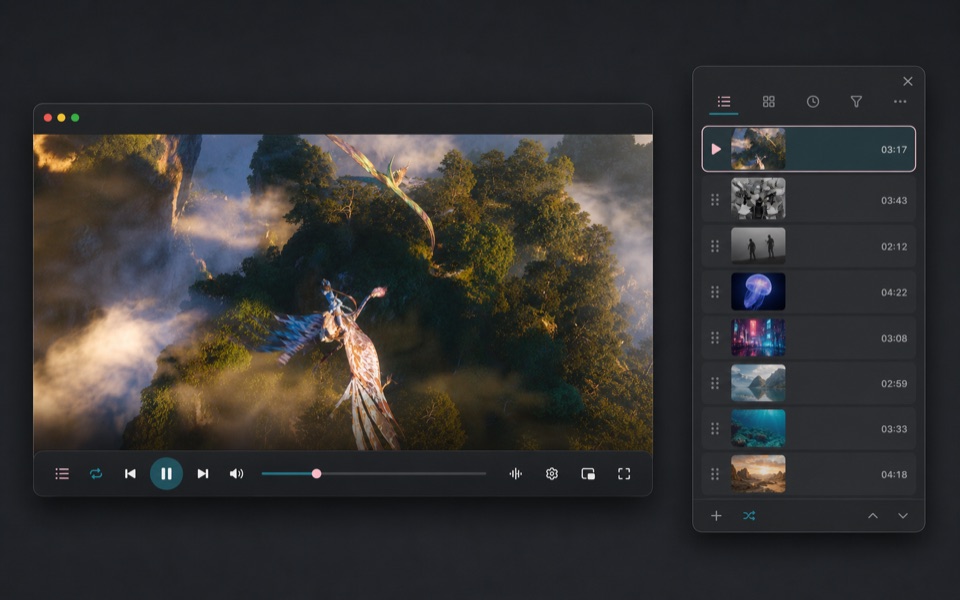Toggle shuffle in the playlist footer
960x600 pixels.
(749, 516)
